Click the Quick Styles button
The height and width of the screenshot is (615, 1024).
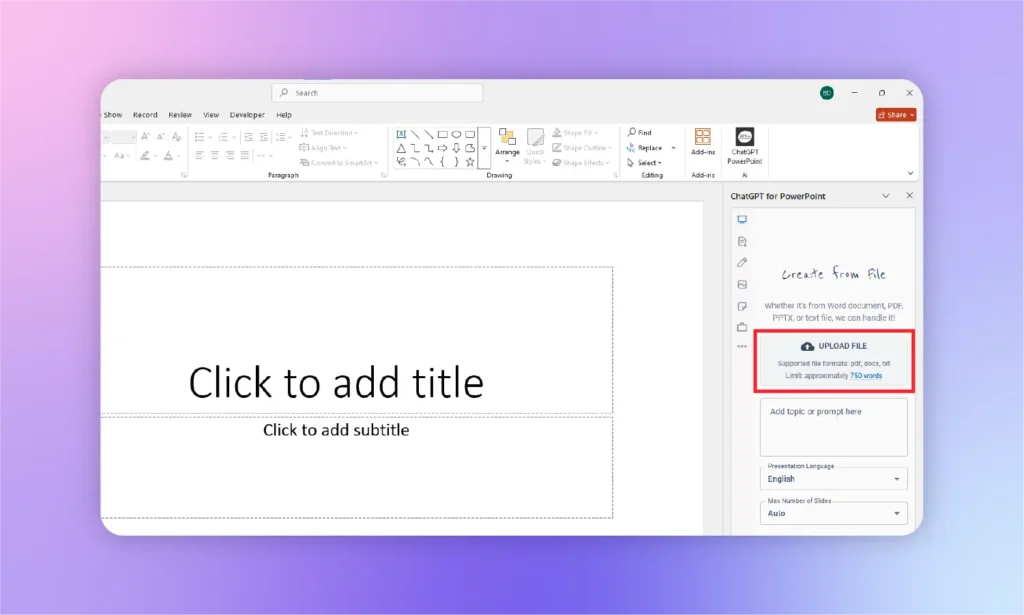[x=535, y=146]
